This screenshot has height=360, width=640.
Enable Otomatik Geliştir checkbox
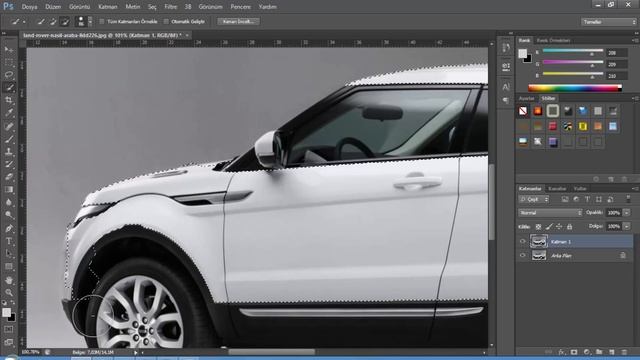coord(166,22)
